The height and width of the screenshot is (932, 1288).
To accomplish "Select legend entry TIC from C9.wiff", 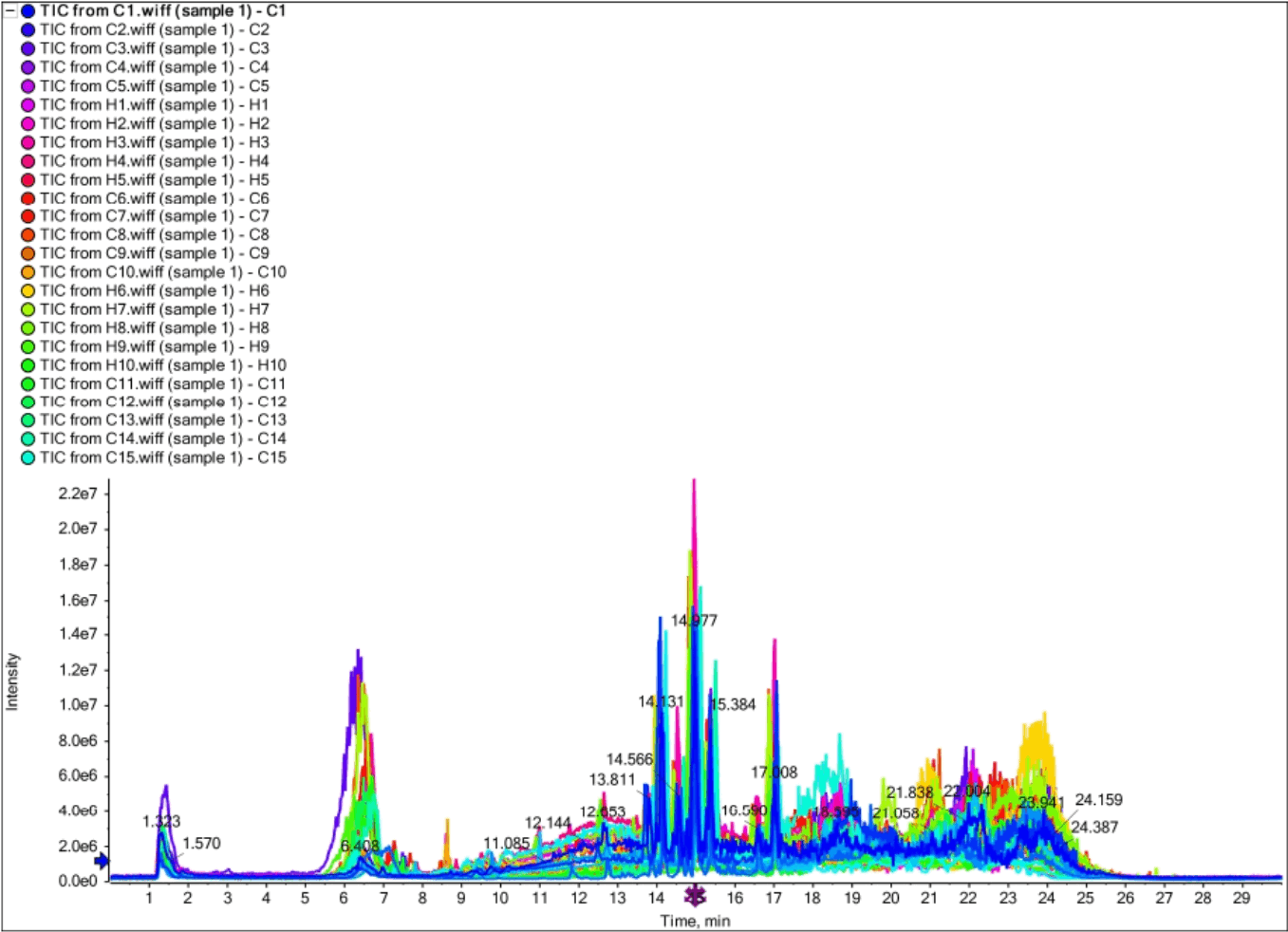I will [155, 253].
